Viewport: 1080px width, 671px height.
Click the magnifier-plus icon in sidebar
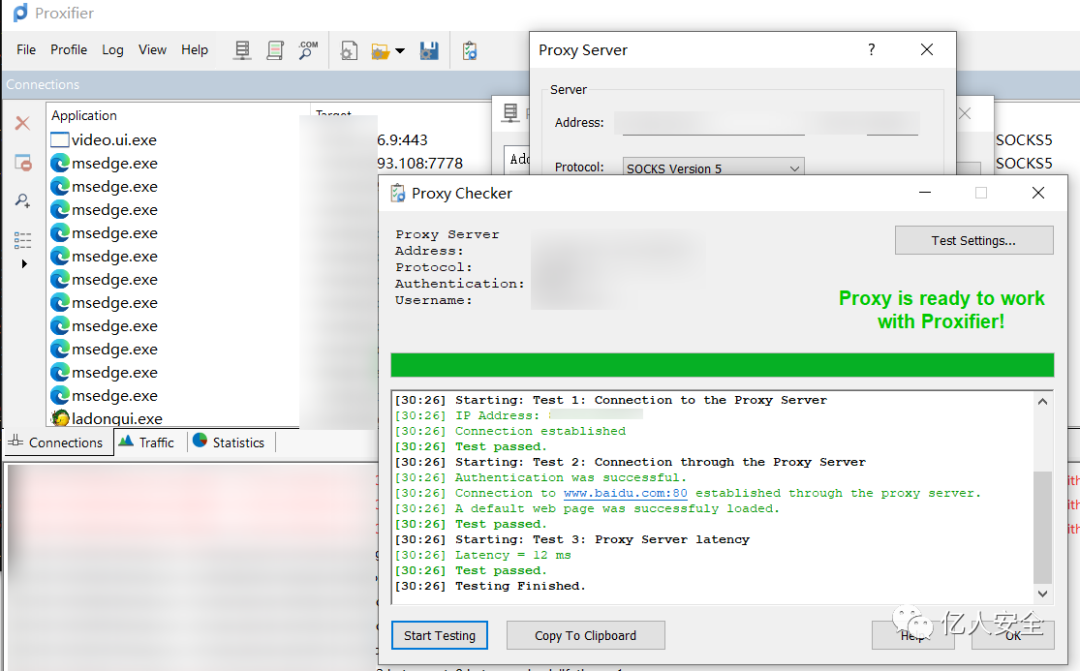(x=23, y=200)
